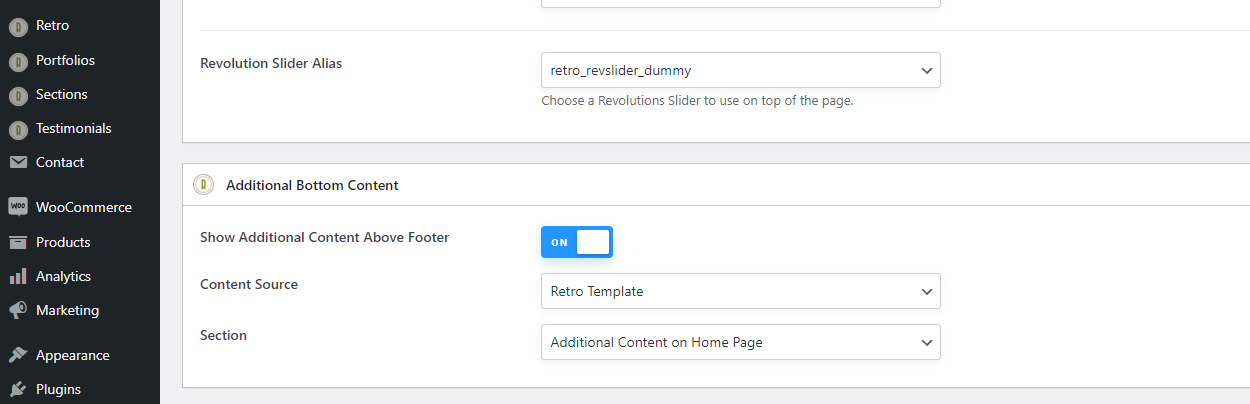Open the Content Source dropdown
The height and width of the screenshot is (404, 1250).
point(741,291)
